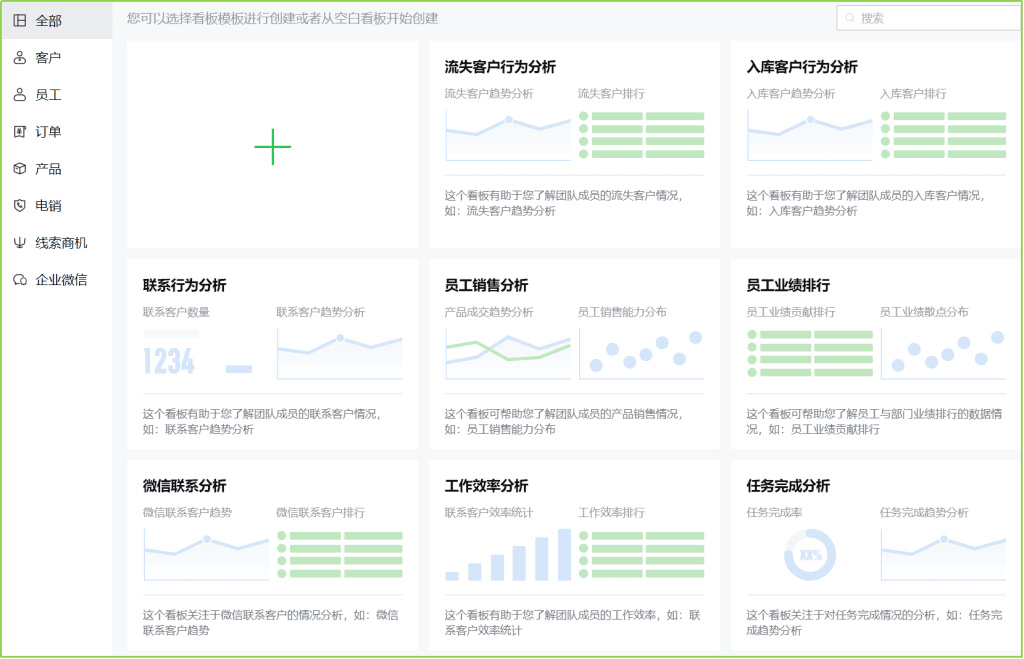Screen dimensions: 1024x659
Task: Pick the 员工业绩排行 template card
Action: point(876,354)
